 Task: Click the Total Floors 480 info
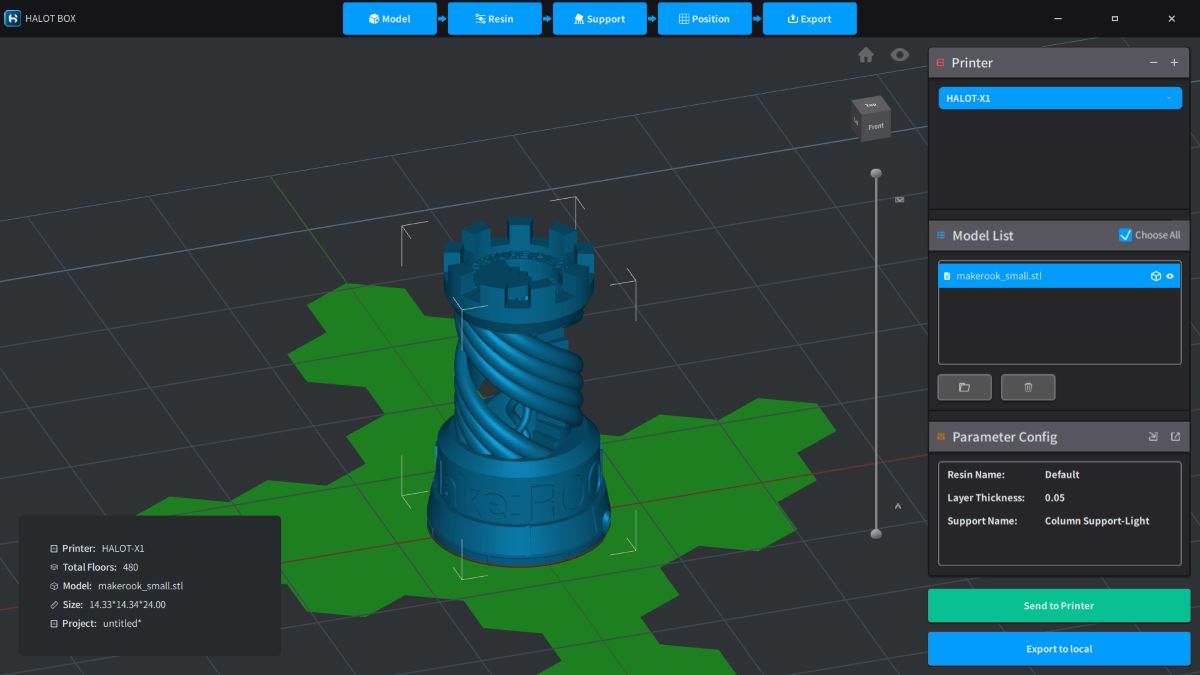pos(94,567)
